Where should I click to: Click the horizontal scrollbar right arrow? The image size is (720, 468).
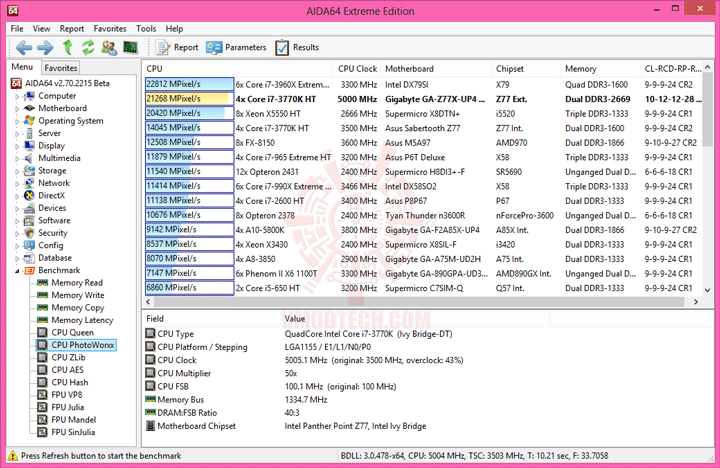[x=696, y=302]
